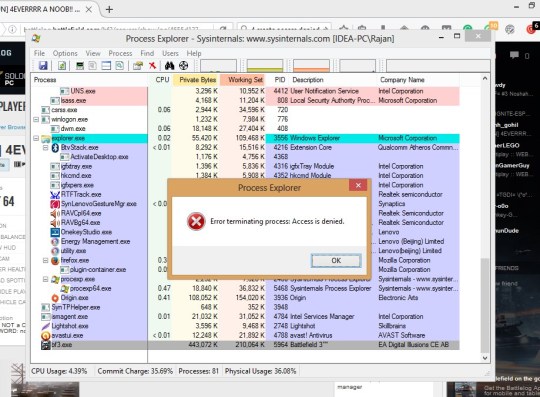This screenshot has height=397, width=540.
Task: Sort by the Process column header
Action: [x=90, y=80]
